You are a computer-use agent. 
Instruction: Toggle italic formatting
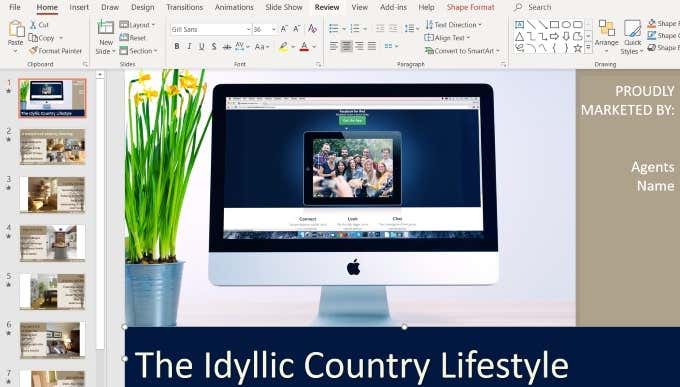[x=189, y=46]
